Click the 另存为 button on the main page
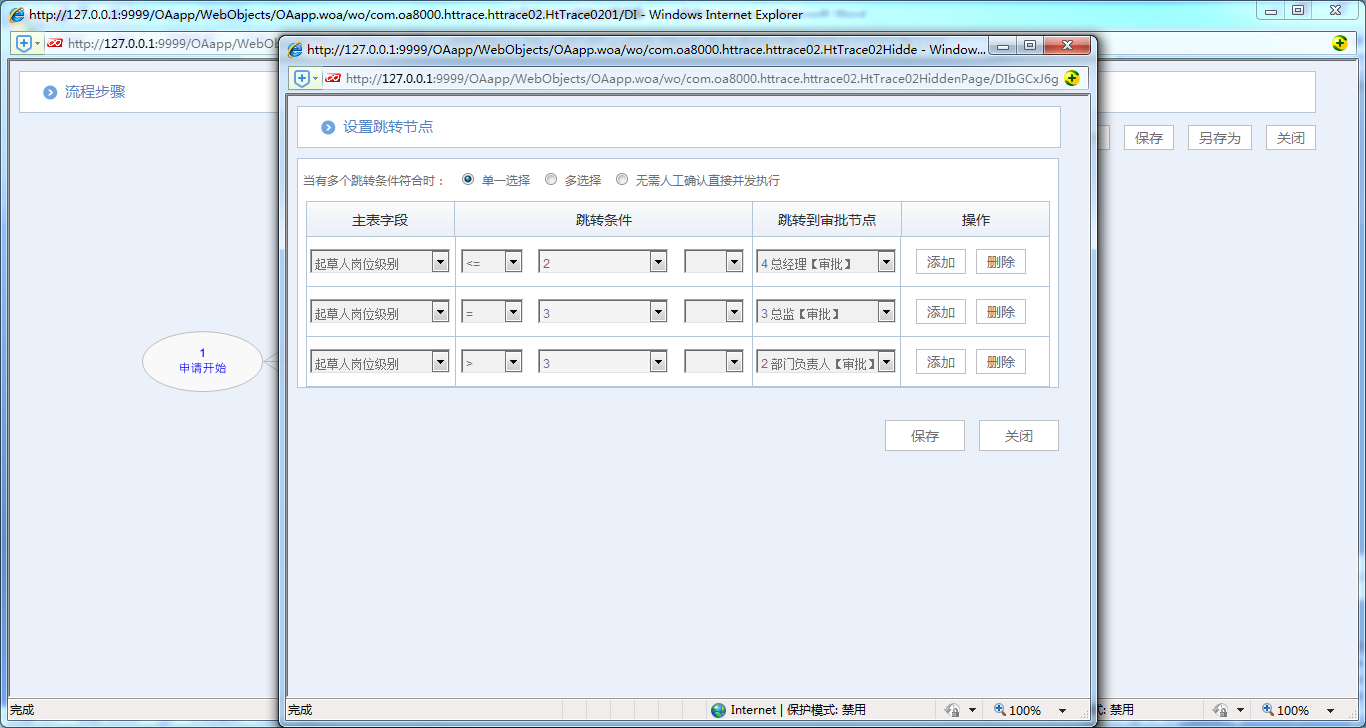The width and height of the screenshot is (1366, 728). [x=1219, y=137]
